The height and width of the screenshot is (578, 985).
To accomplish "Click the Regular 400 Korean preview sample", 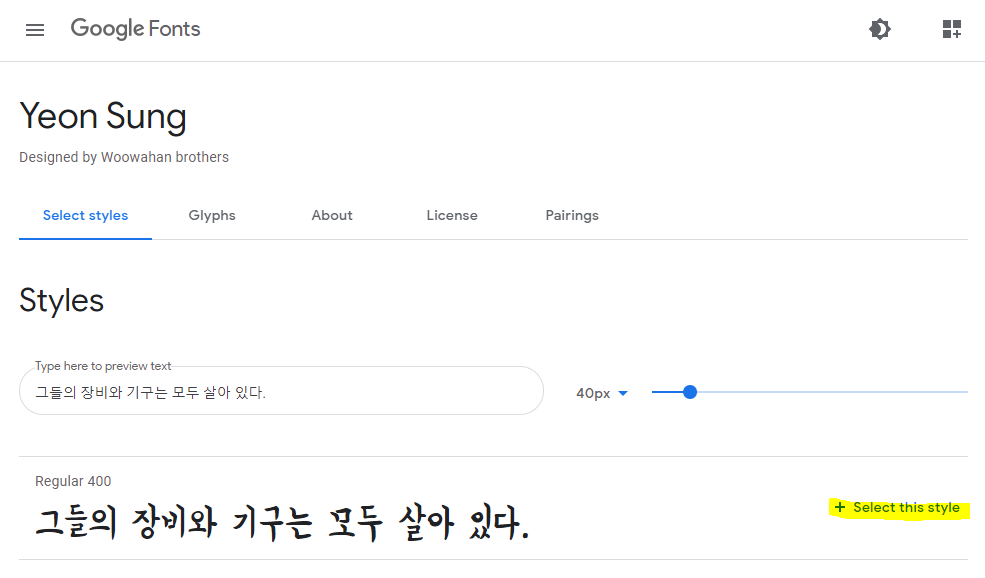I will (x=283, y=523).
